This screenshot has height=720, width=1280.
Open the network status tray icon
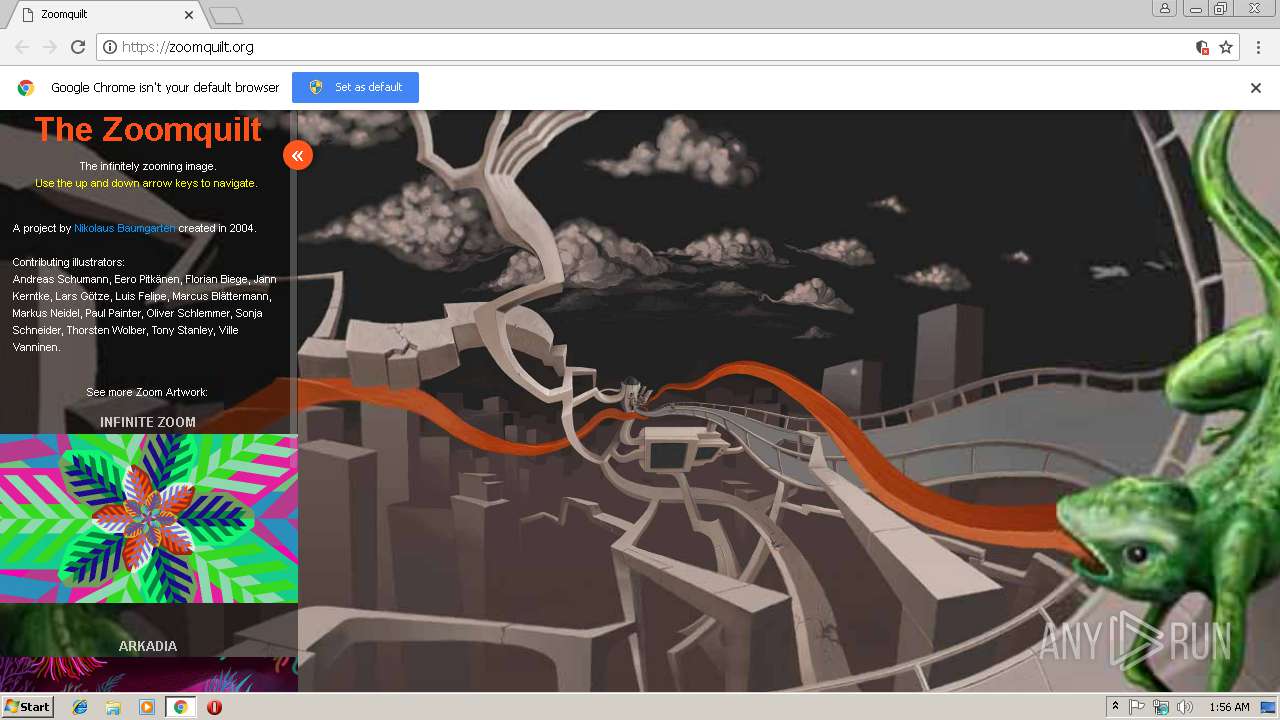coord(1161,707)
